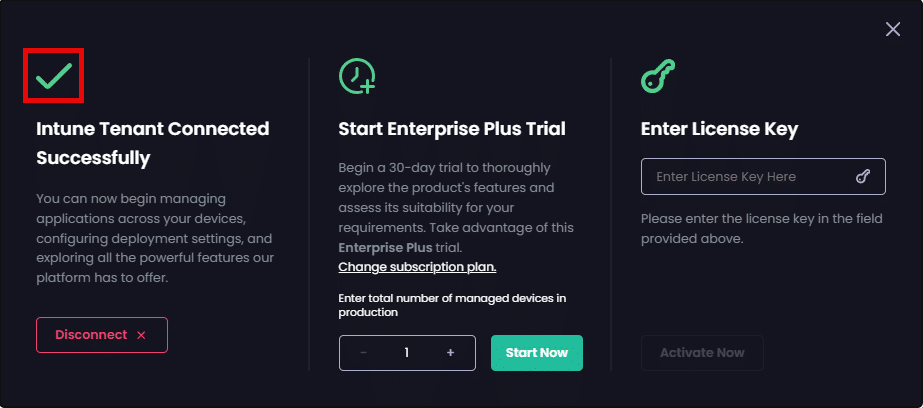Decrease managed devices count with minus

(x=363, y=353)
